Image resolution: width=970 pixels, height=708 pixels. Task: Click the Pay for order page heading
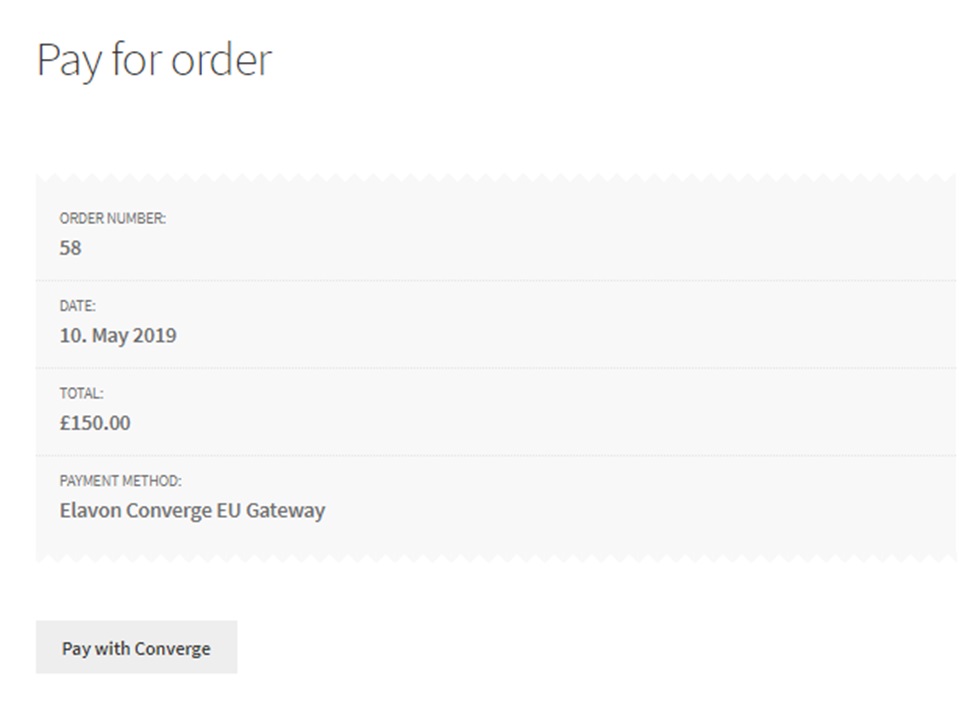pos(154,60)
